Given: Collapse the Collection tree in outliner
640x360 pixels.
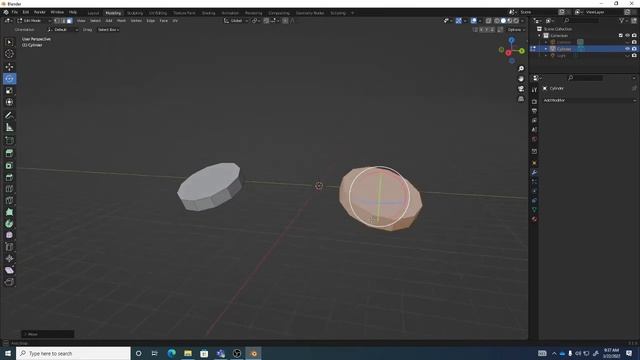Looking at the screenshot, I should click(x=539, y=36).
